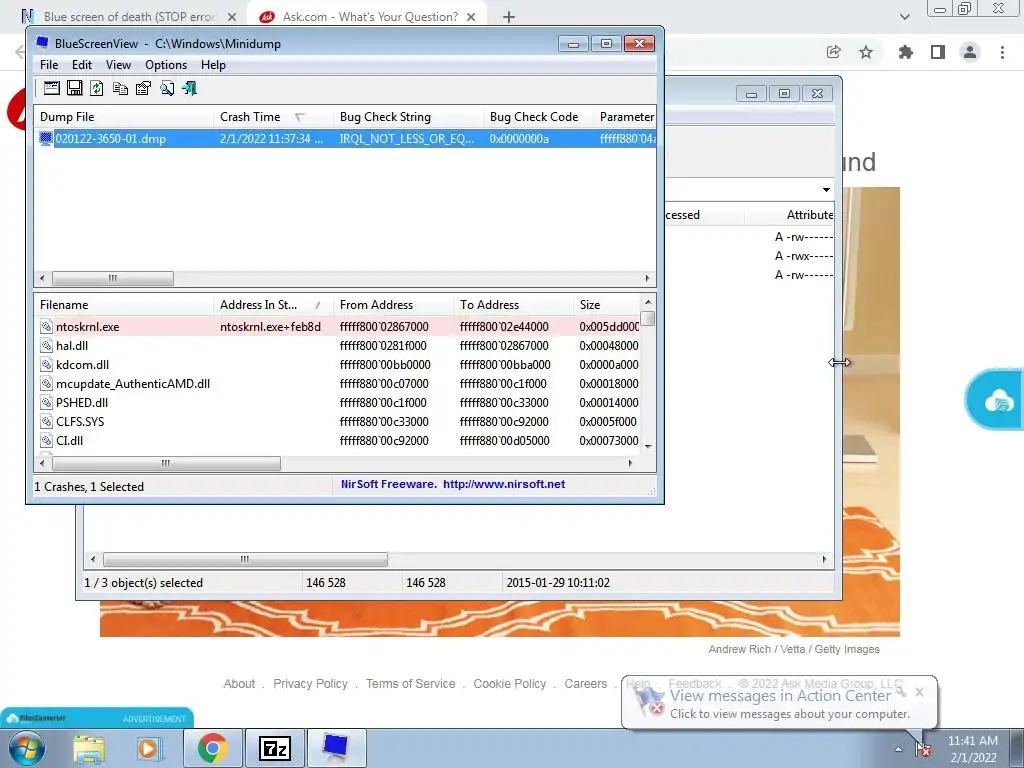Image resolution: width=1024 pixels, height=768 pixels.
Task: Toggle Chrome's side panel icon
Action: click(938, 52)
